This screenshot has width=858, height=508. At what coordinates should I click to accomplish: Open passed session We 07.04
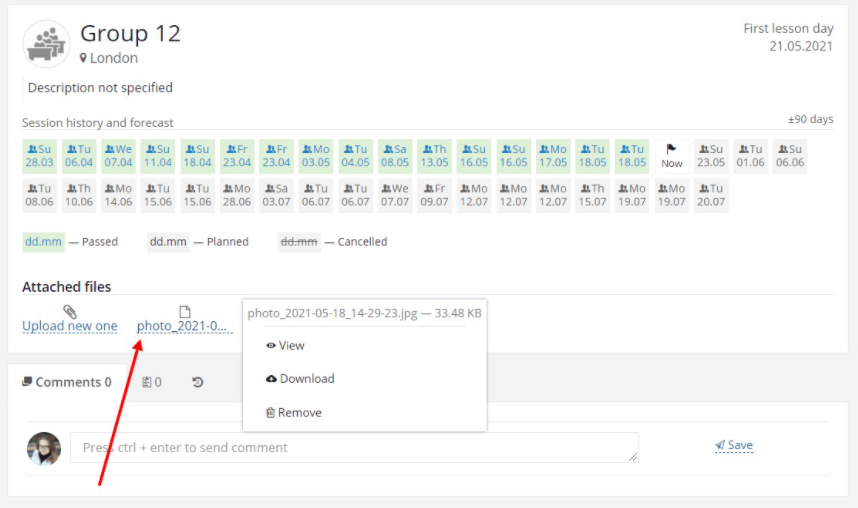point(118,156)
